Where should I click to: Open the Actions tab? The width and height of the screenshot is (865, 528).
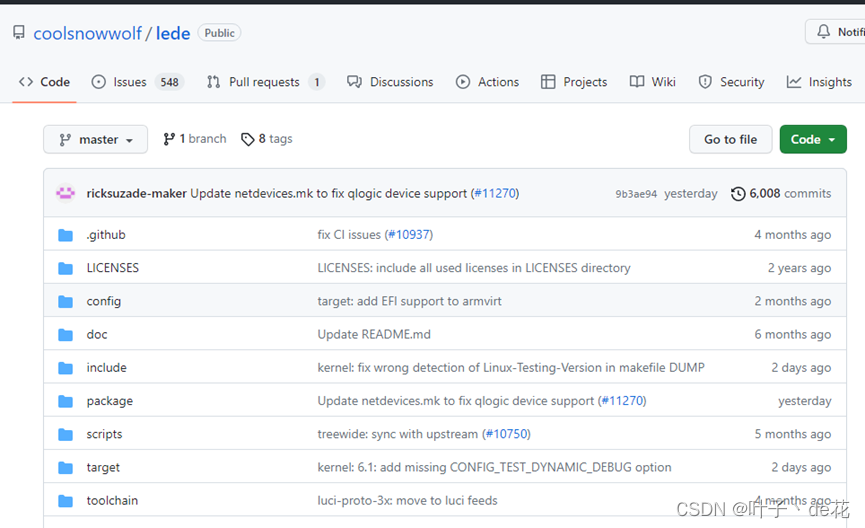click(x=487, y=82)
